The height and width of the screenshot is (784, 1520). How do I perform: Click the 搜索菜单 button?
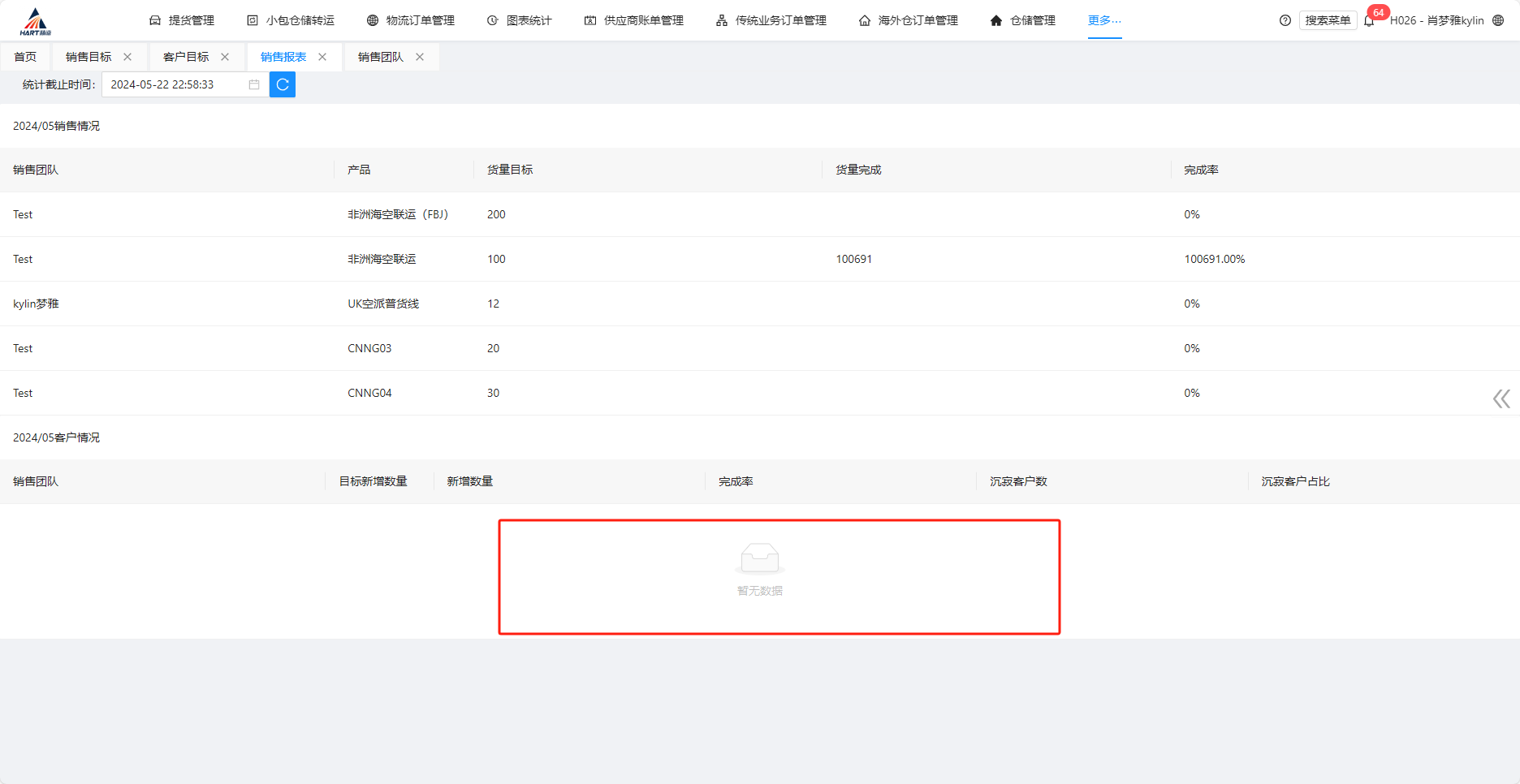coord(1328,20)
